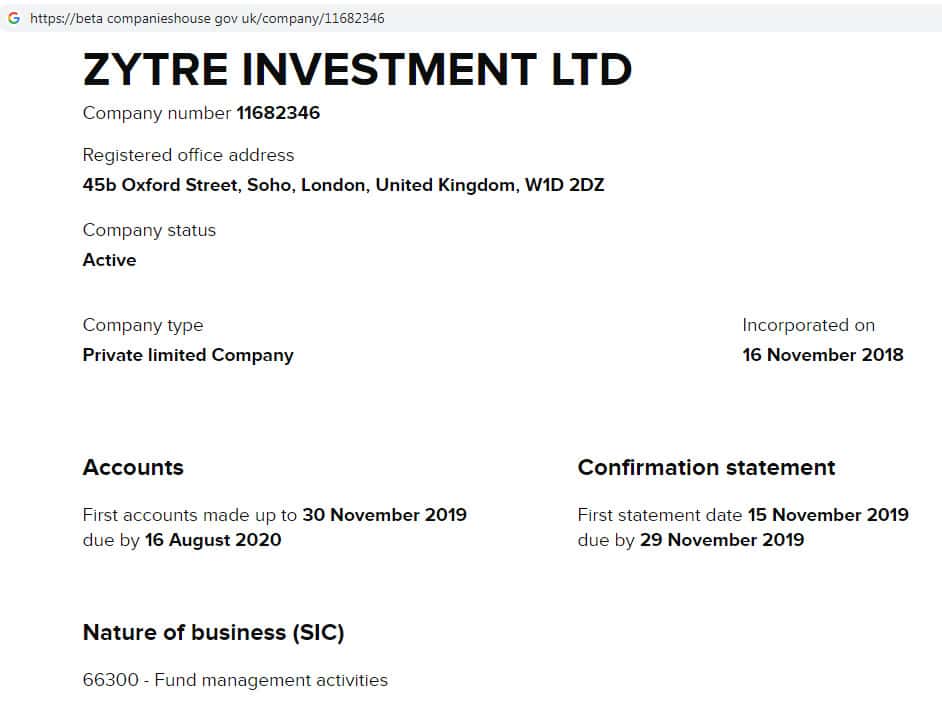942x712 pixels.
Task: Click the Company type label
Action: click(142, 325)
